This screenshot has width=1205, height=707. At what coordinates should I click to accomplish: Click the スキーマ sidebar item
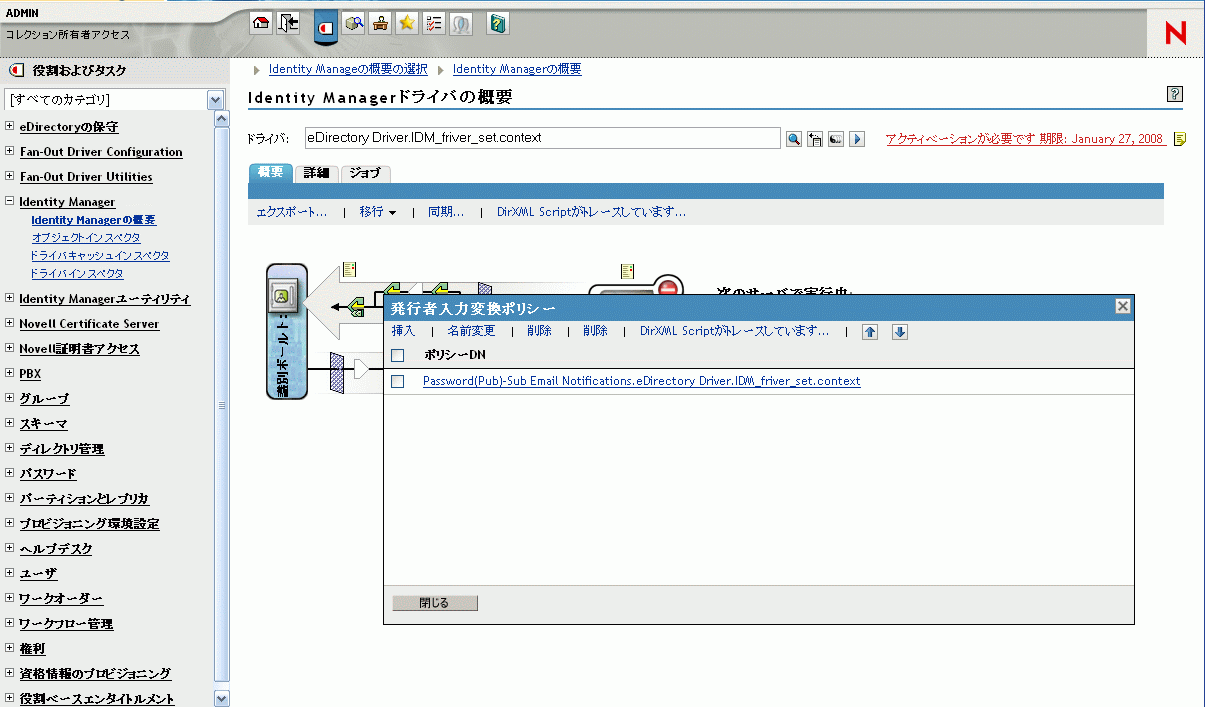[x=44, y=424]
